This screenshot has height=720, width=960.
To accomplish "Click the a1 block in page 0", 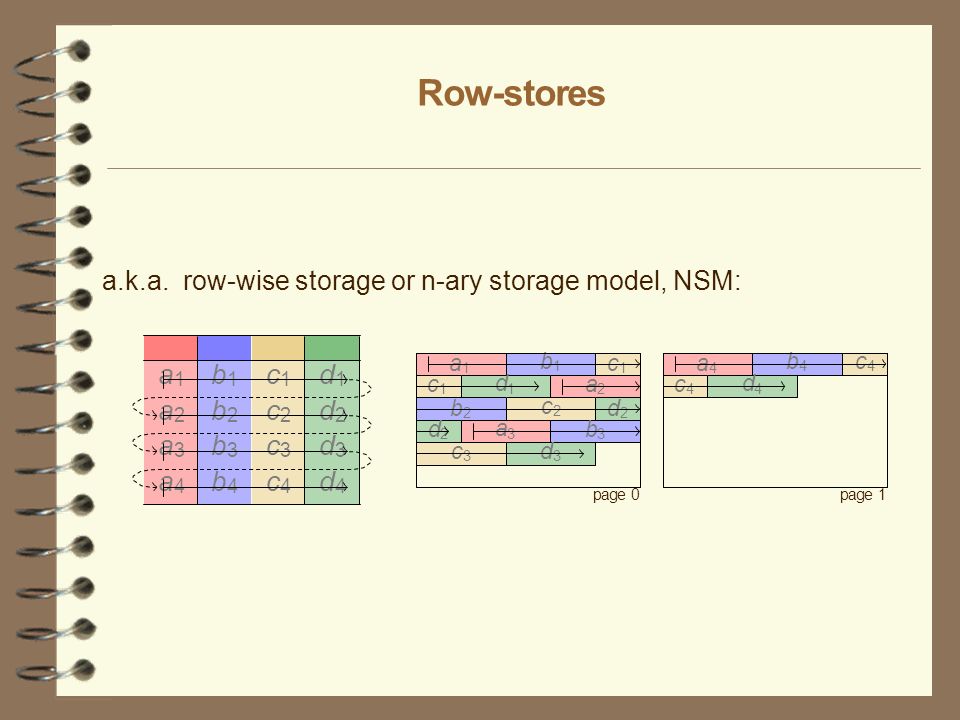I will [462, 364].
